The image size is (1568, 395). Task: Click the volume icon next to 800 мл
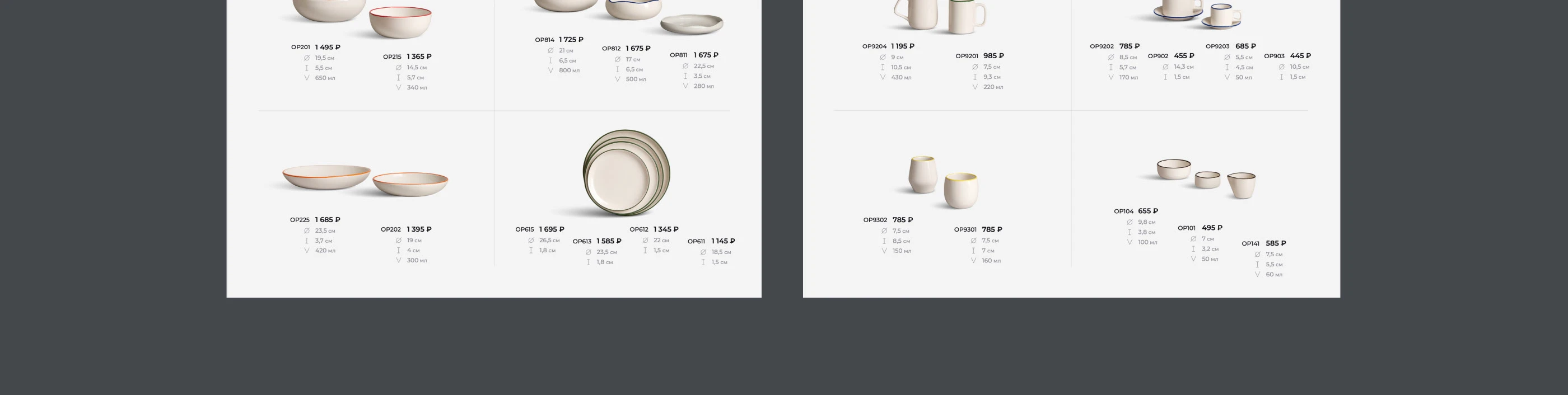[551, 70]
